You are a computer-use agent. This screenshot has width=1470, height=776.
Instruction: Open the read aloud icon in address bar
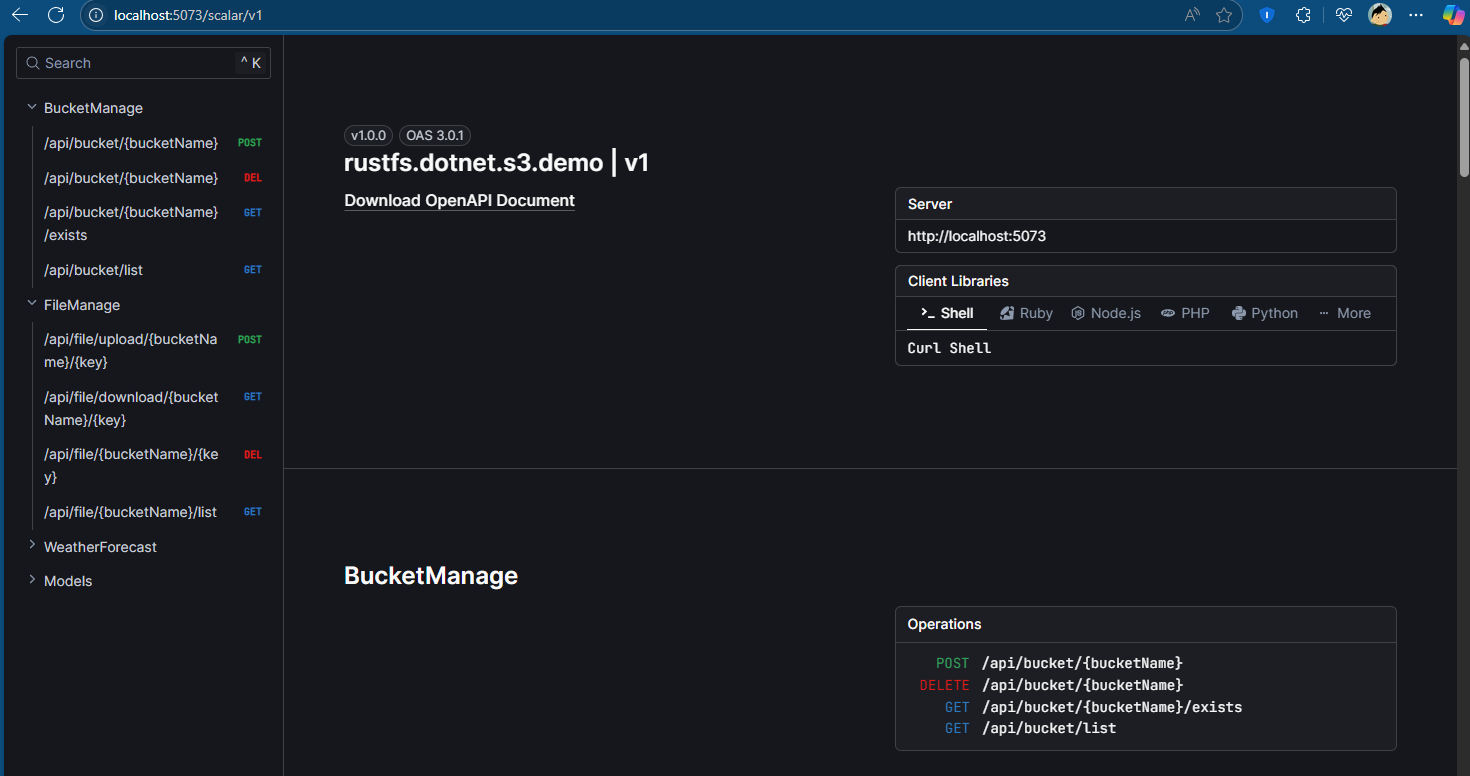tap(1192, 15)
